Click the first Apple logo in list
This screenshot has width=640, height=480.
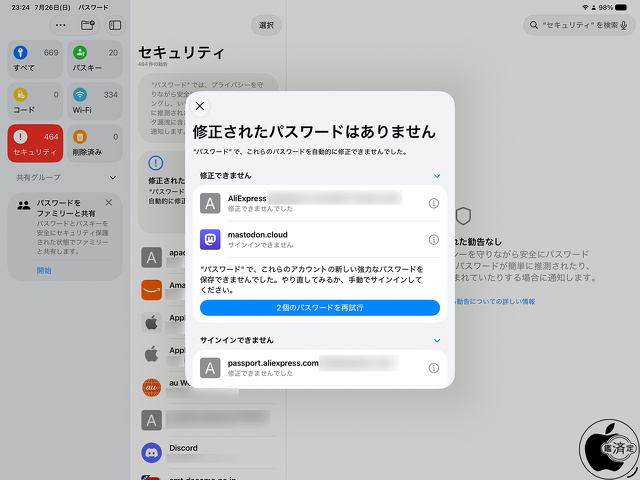(x=151, y=322)
